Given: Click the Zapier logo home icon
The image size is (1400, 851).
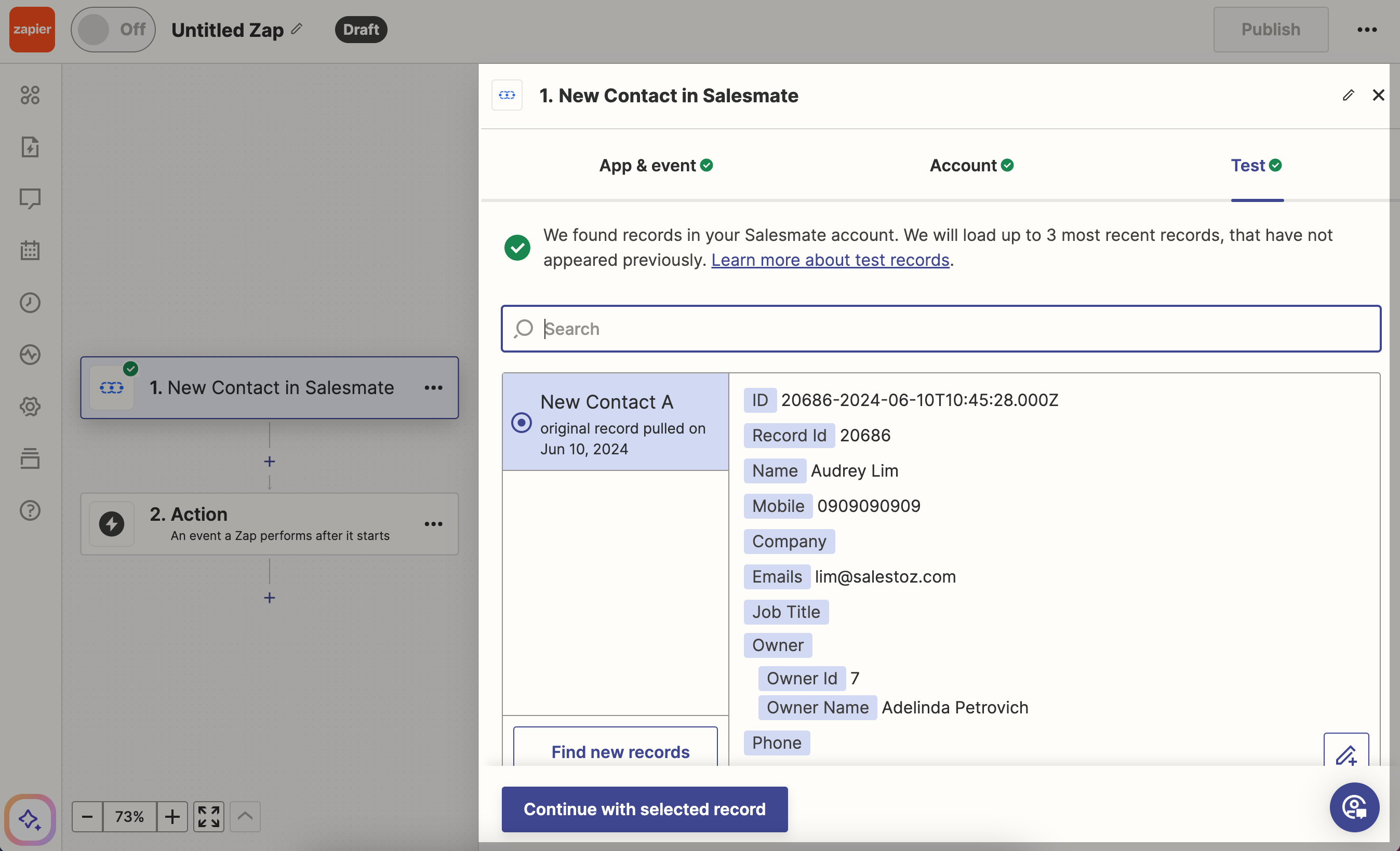Looking at the screenshot, I should [x=32, y=30].
